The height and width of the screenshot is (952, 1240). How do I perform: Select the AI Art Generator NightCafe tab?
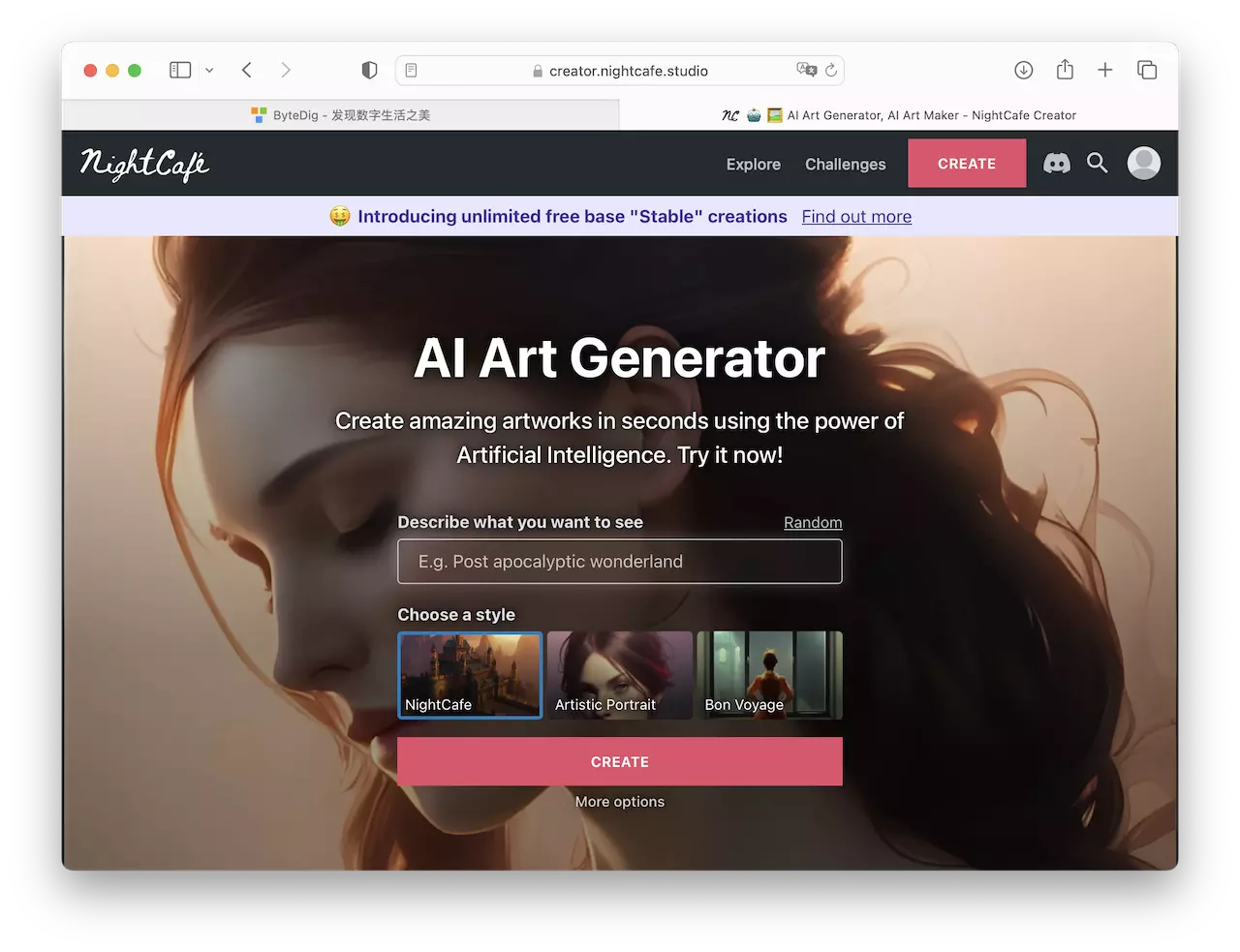pos(899,115)
